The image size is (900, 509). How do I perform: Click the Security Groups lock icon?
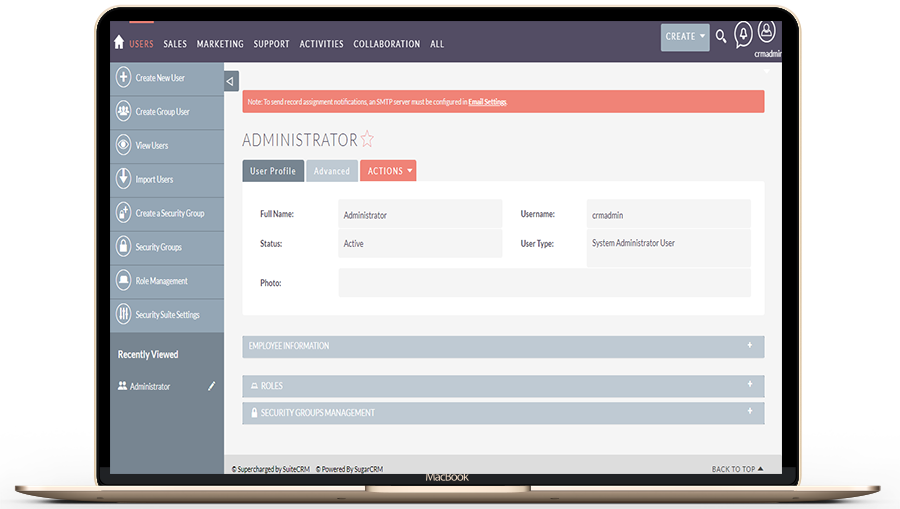[x=123, y=246]
